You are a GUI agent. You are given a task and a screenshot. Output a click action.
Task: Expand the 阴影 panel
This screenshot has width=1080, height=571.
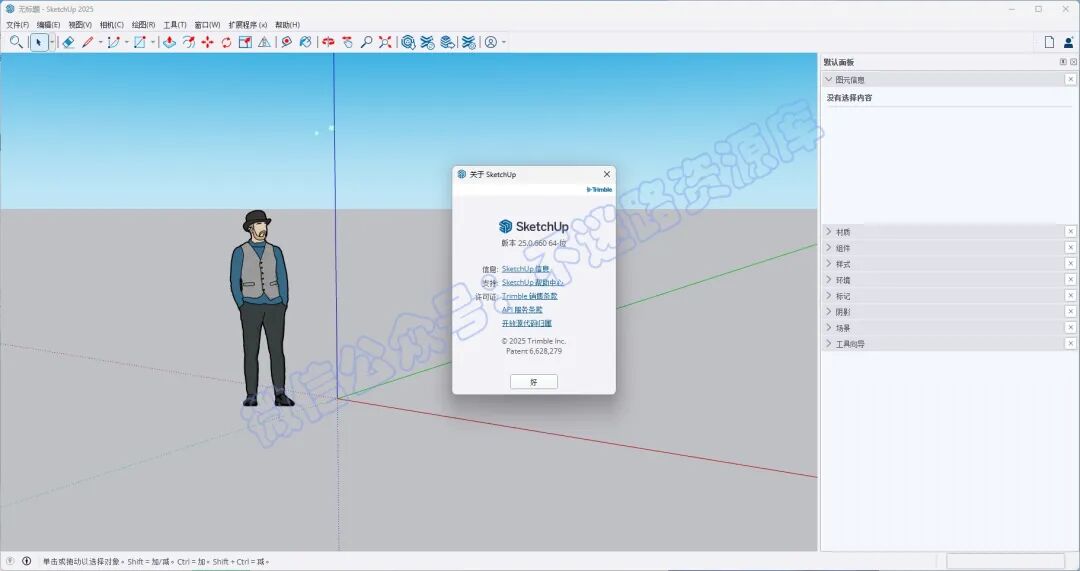pos(829,311)
